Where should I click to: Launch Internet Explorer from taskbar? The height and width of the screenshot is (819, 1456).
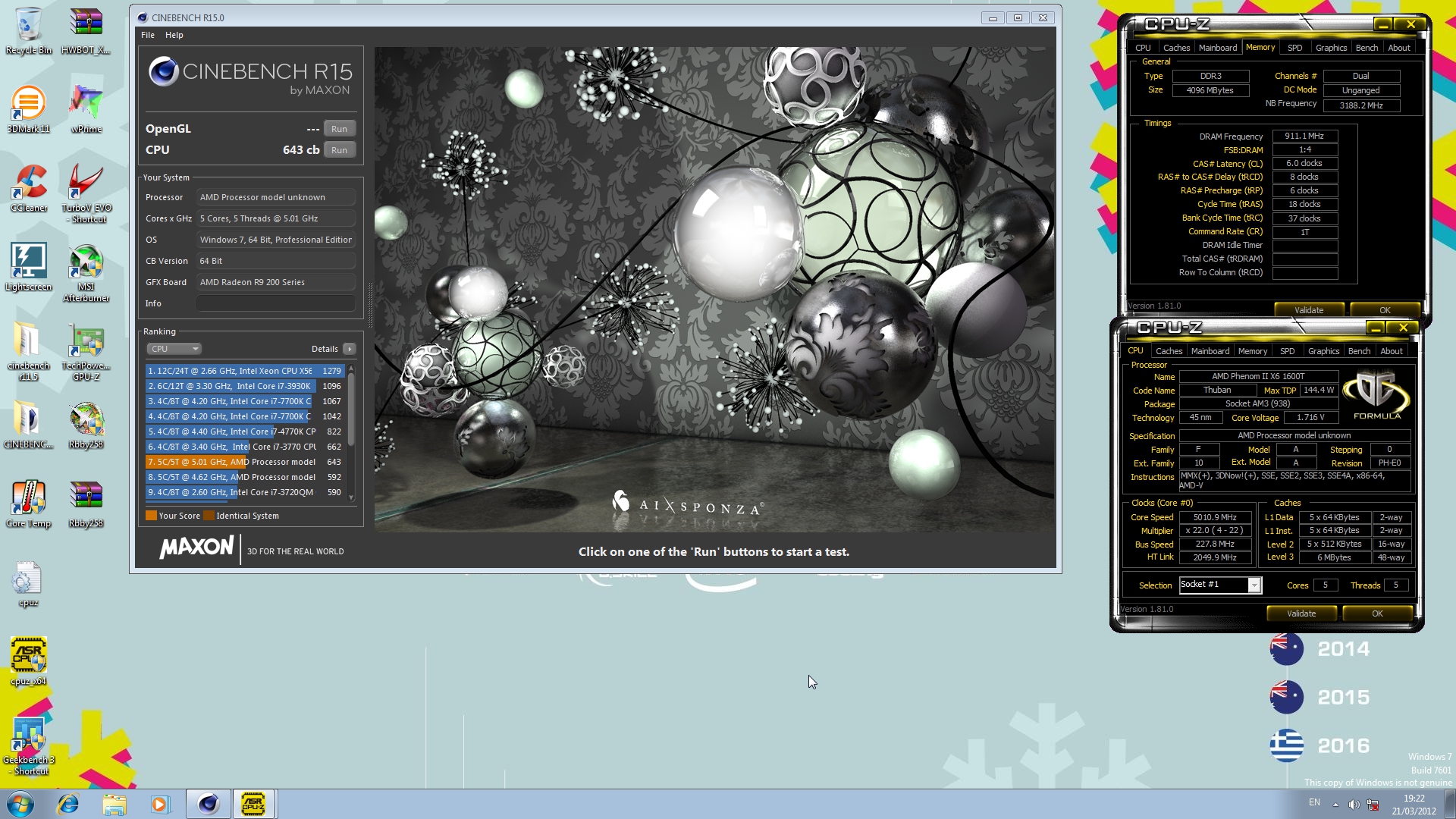[68, 804]
